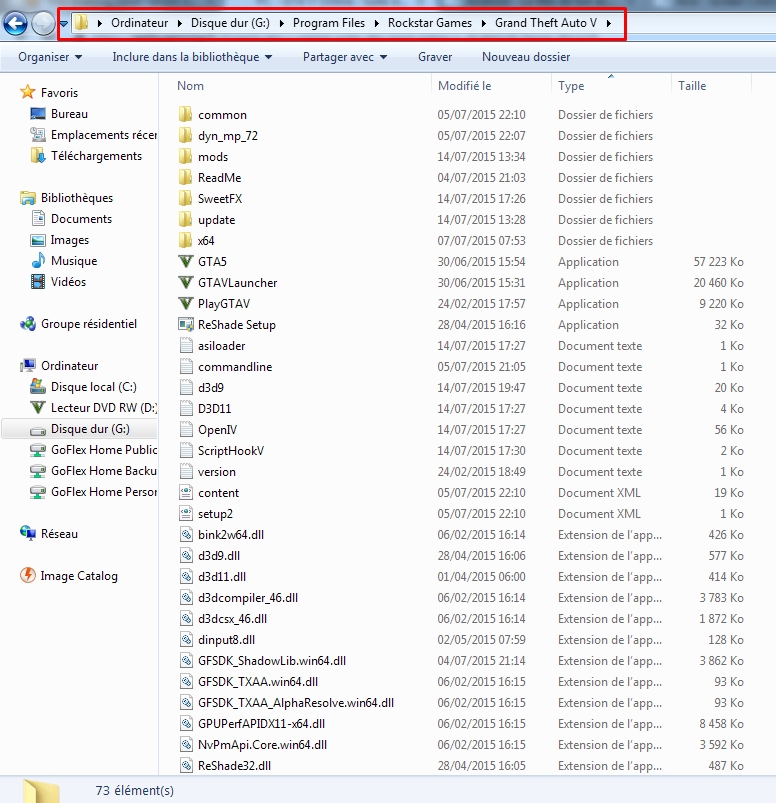776x803 pixels.
Task: Select the update folder
Action: (x=217, y=220)
